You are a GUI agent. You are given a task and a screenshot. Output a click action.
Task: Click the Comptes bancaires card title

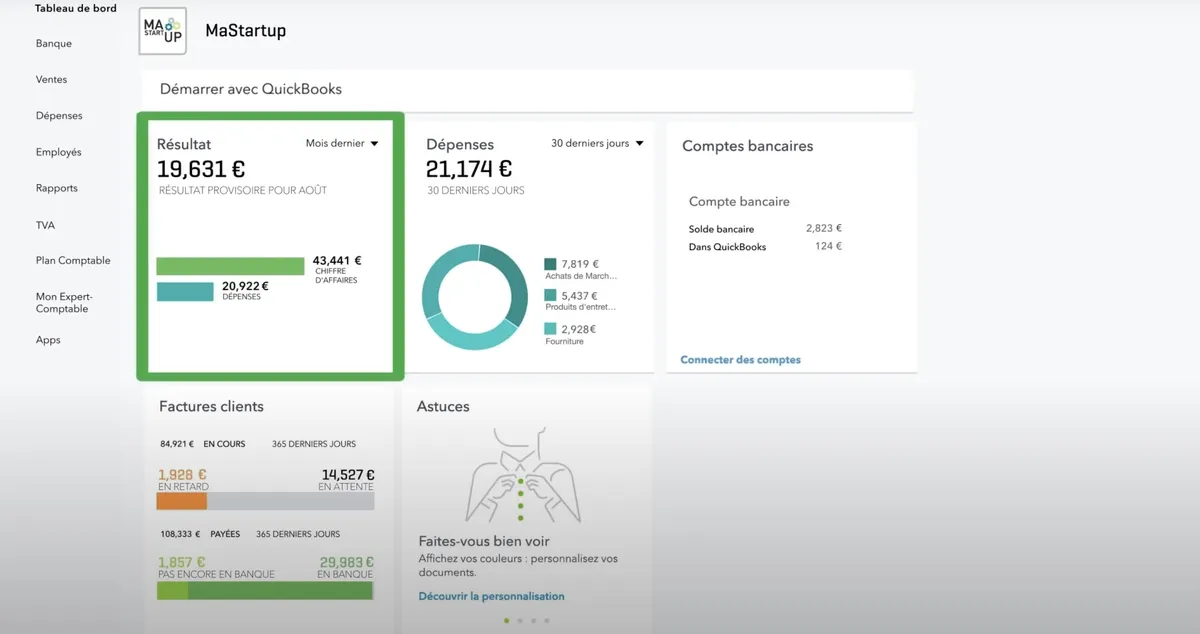pyautogui.click(x=747, y=146)
